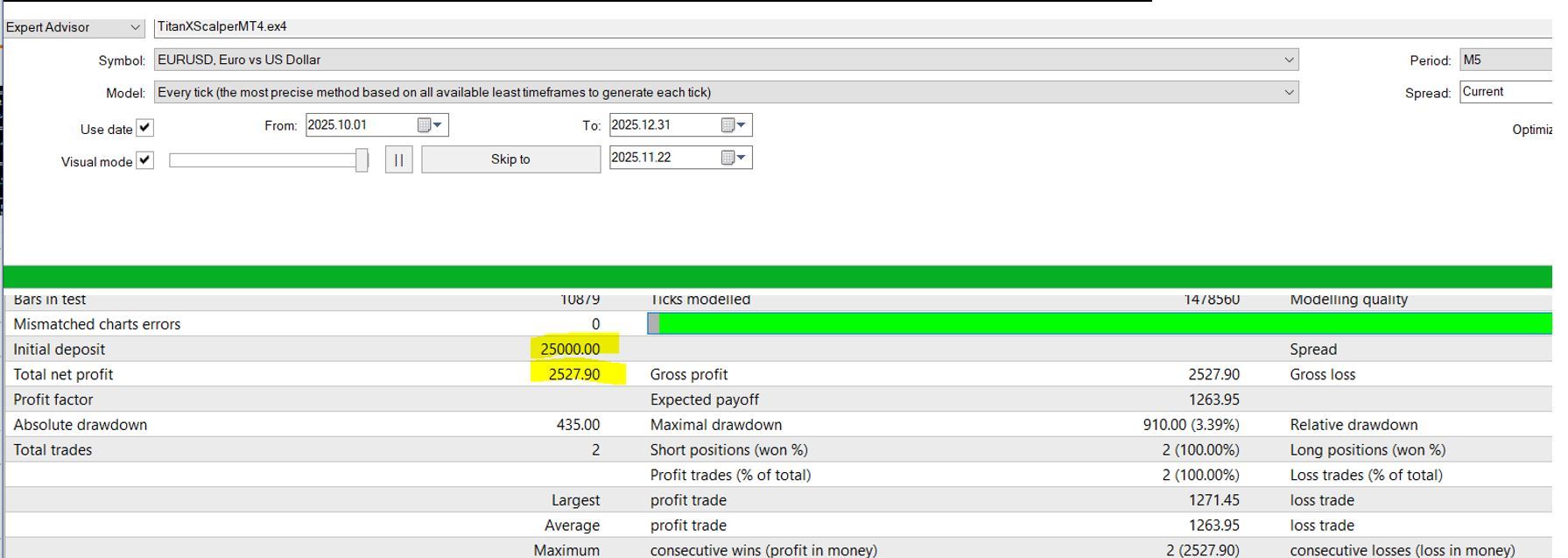Click the green modelling quality bar
Viewport: 1568px width, 558px height.
coord(1103,324)
